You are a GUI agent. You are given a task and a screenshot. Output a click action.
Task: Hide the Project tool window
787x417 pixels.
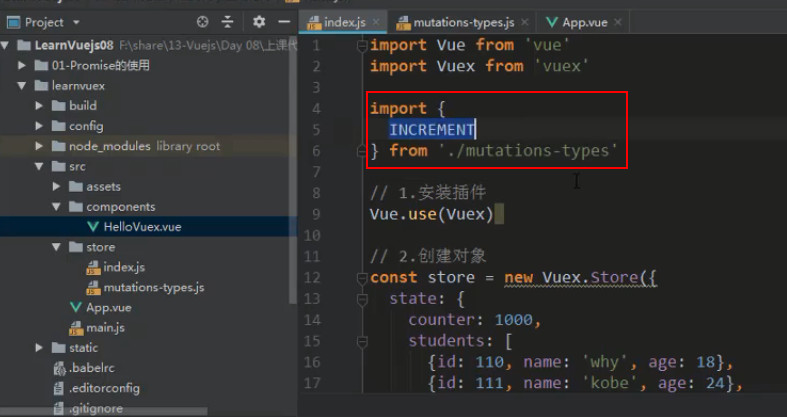point(284,22)
